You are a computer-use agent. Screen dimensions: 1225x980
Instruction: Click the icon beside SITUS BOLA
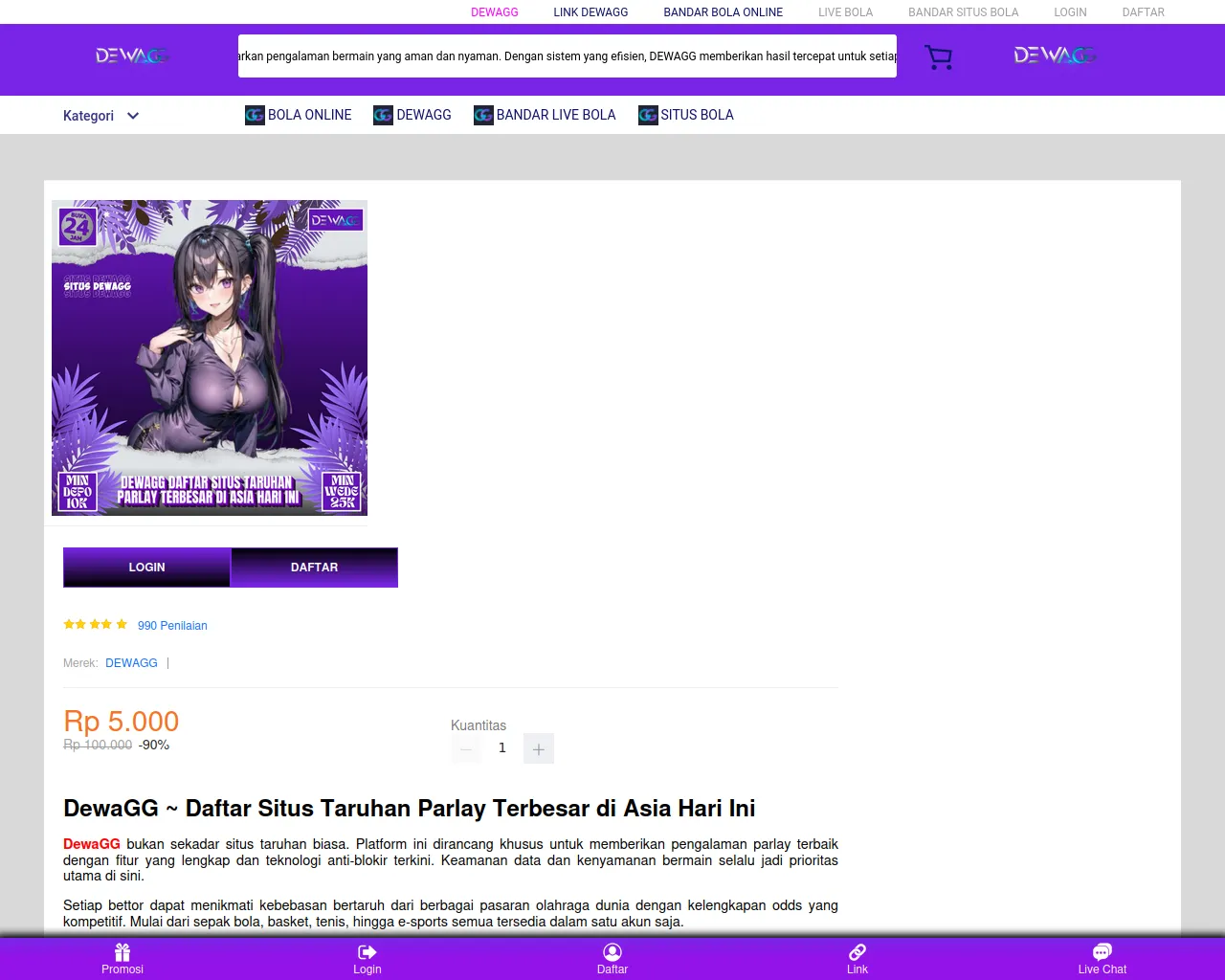648,115
